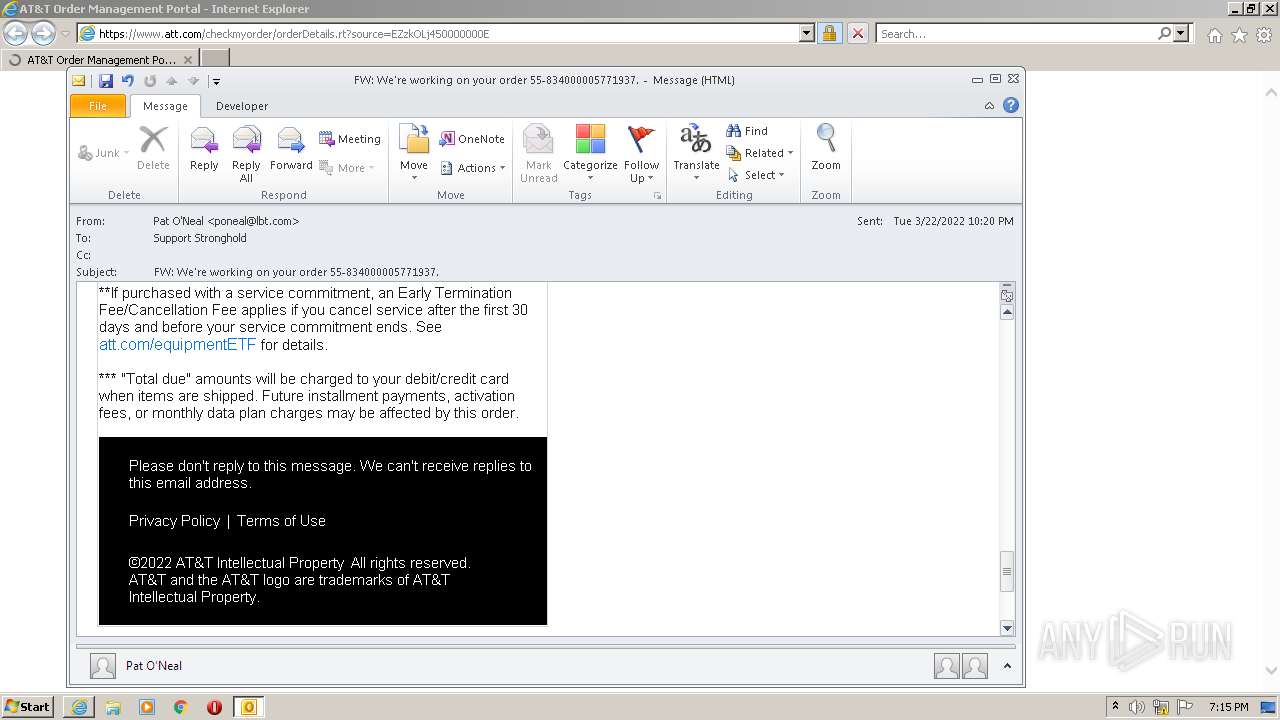This screenshot has width=1280, height=720.
Task: Click Support Stronghold recipient in To field
Action: 199,238
